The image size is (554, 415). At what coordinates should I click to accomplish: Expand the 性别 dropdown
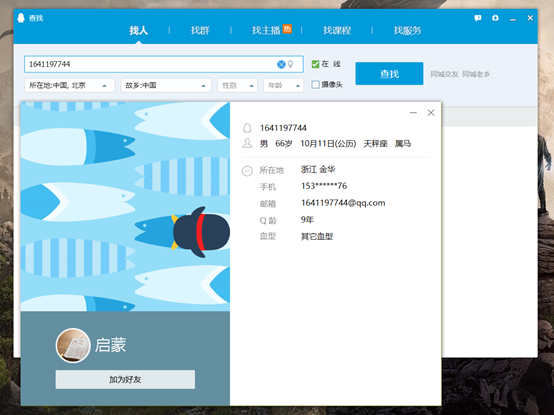(237, 85)
